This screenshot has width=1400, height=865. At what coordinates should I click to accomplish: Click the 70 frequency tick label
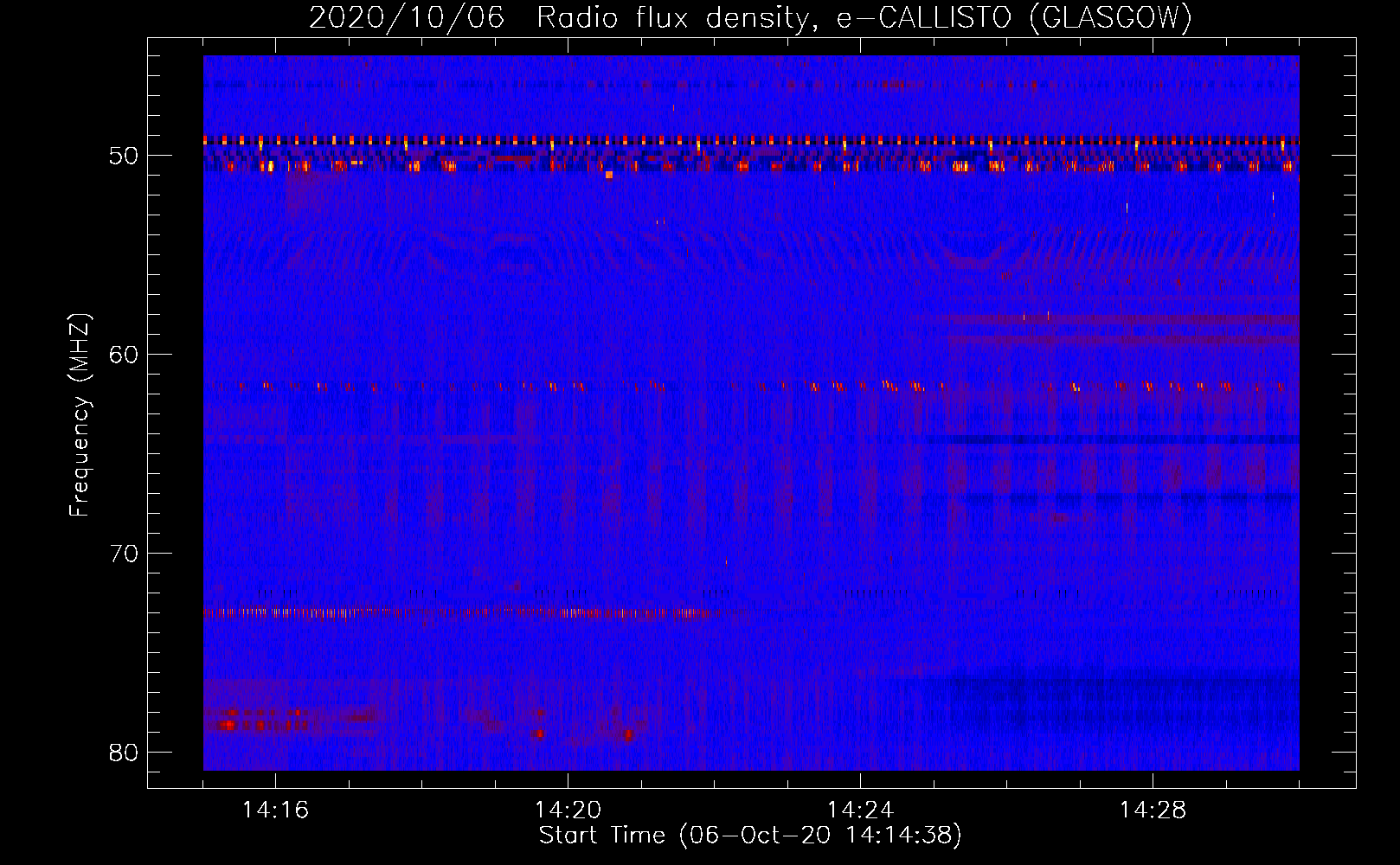125,554
